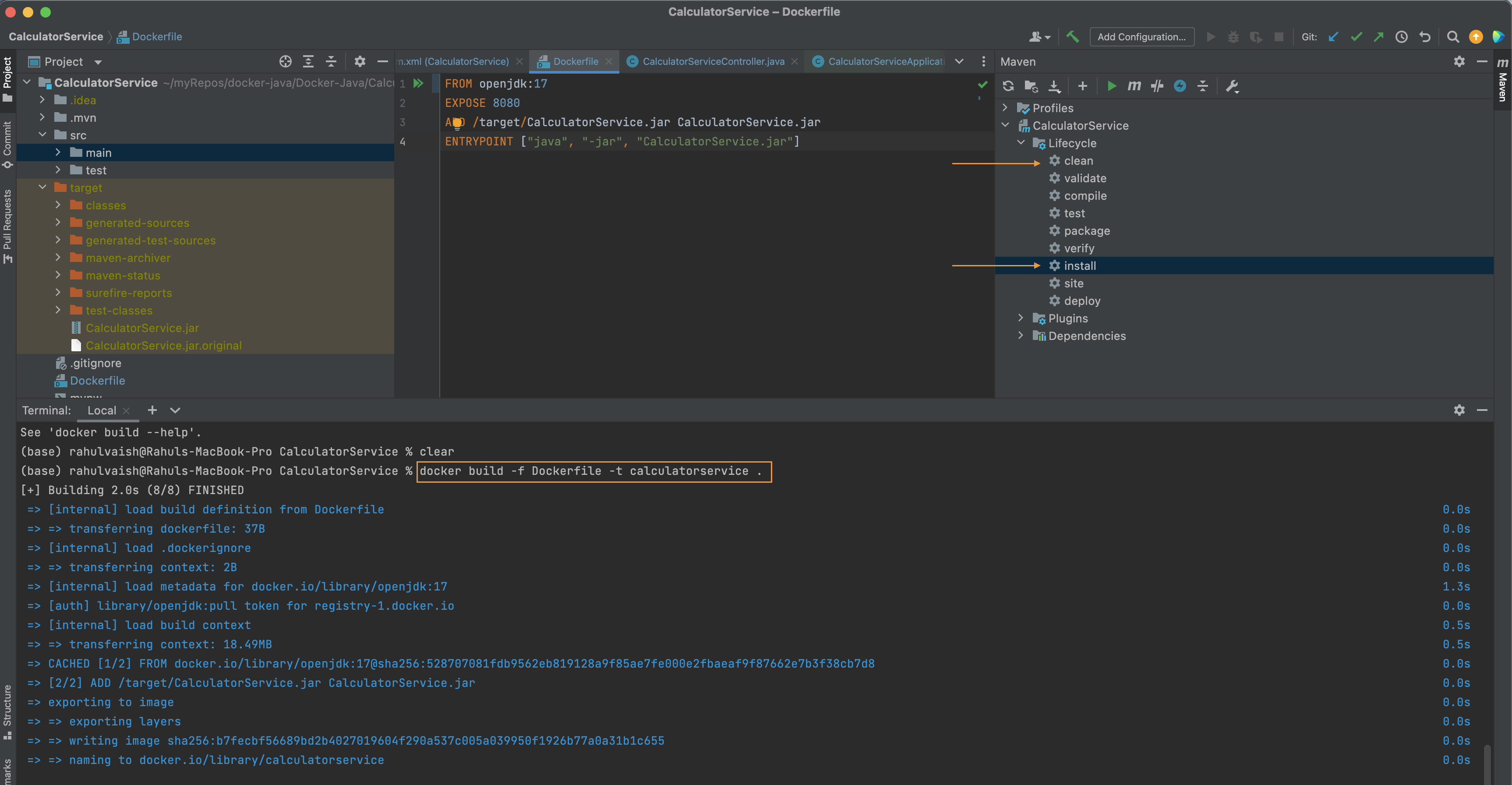This screenshot has height=785, width=1512.
Task: Click Download Sources Maven icon
Action: click(1055, 86)
